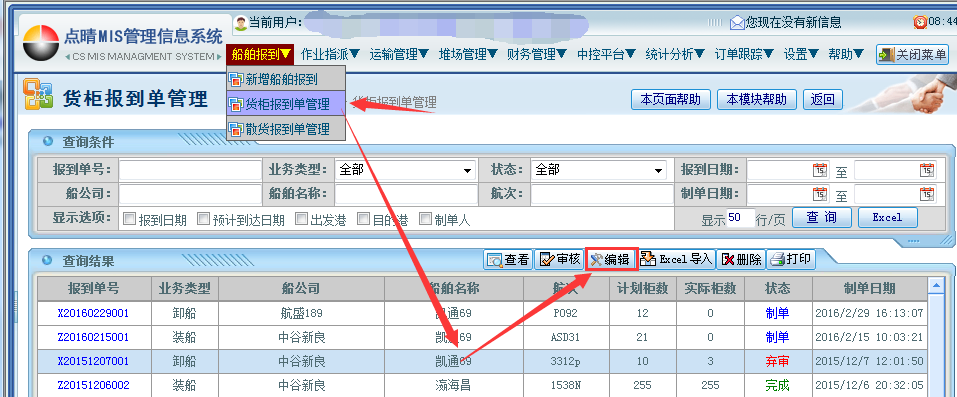Viewport: 957px width, 397px height.
Task: Click the Excel 导入 import button
Action: [x=676, y=260]
